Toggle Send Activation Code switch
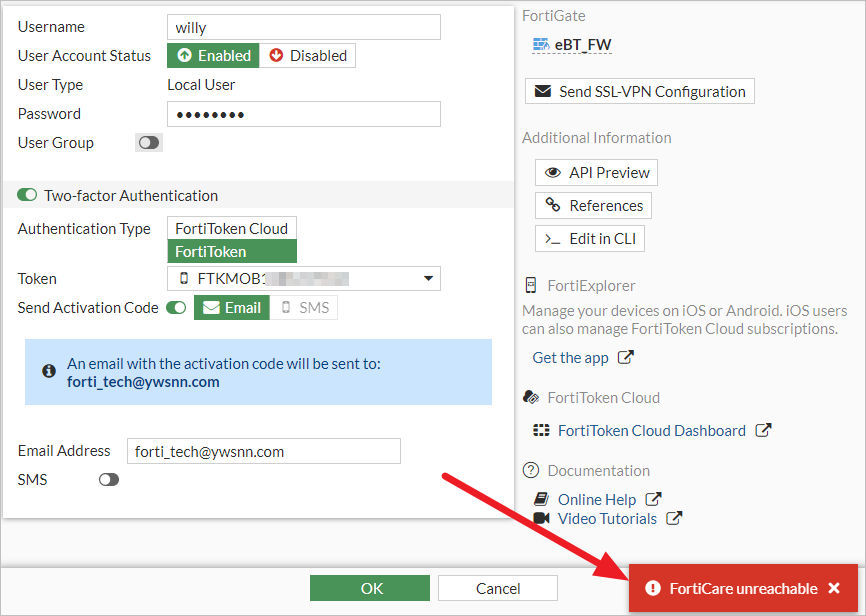The image size is (866, 616). pos(176,307)
